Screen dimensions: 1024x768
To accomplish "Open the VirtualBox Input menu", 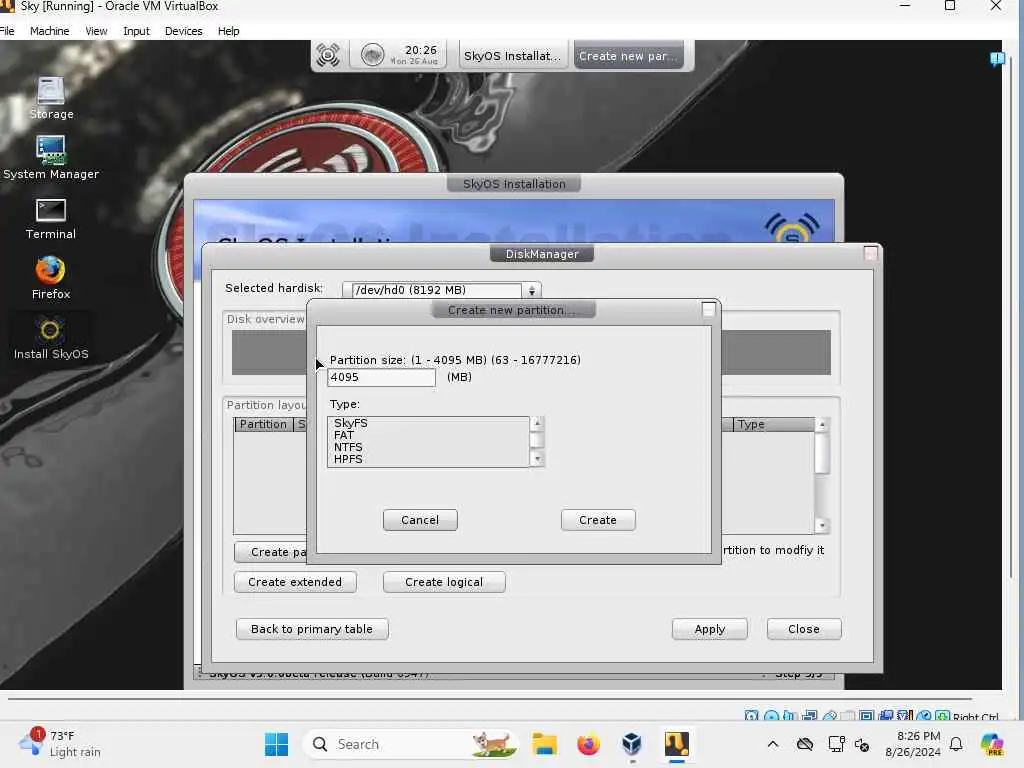I will point(136,31).
